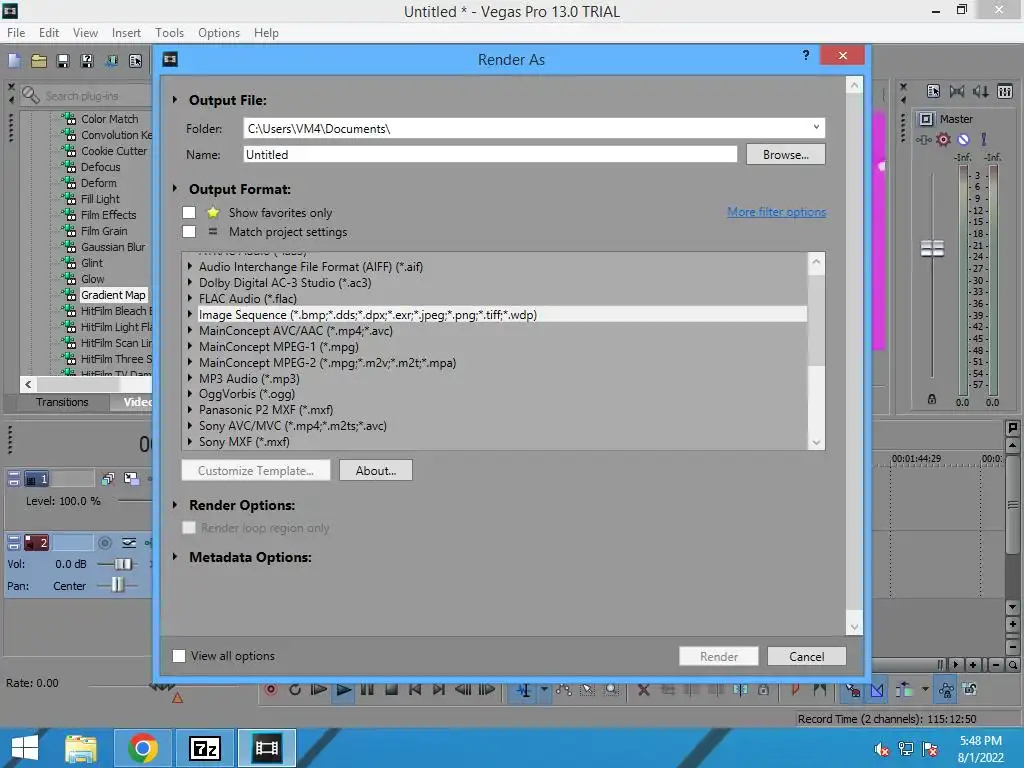Open the Master bus properties icon
This screenshot has width=1024, height=768.
pyautogui.click(x=933, y=91)
